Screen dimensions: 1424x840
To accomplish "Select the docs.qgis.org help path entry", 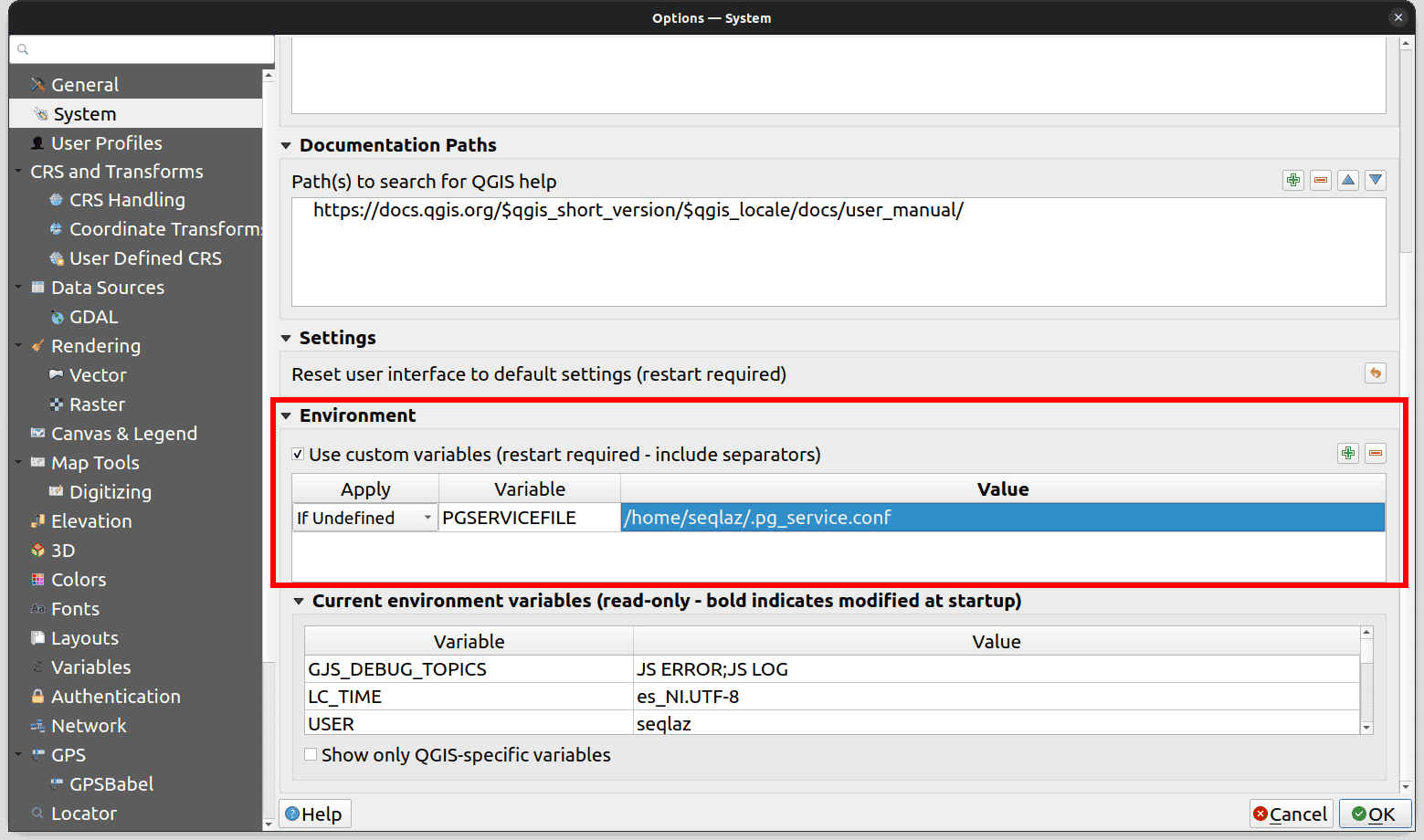I will 638,210.
